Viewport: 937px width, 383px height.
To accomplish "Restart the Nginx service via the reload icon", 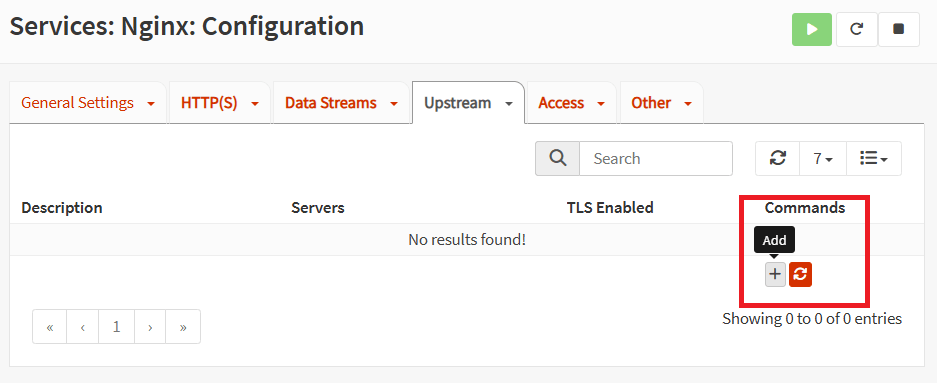I will pyautogui.click(x=856, y=29).
